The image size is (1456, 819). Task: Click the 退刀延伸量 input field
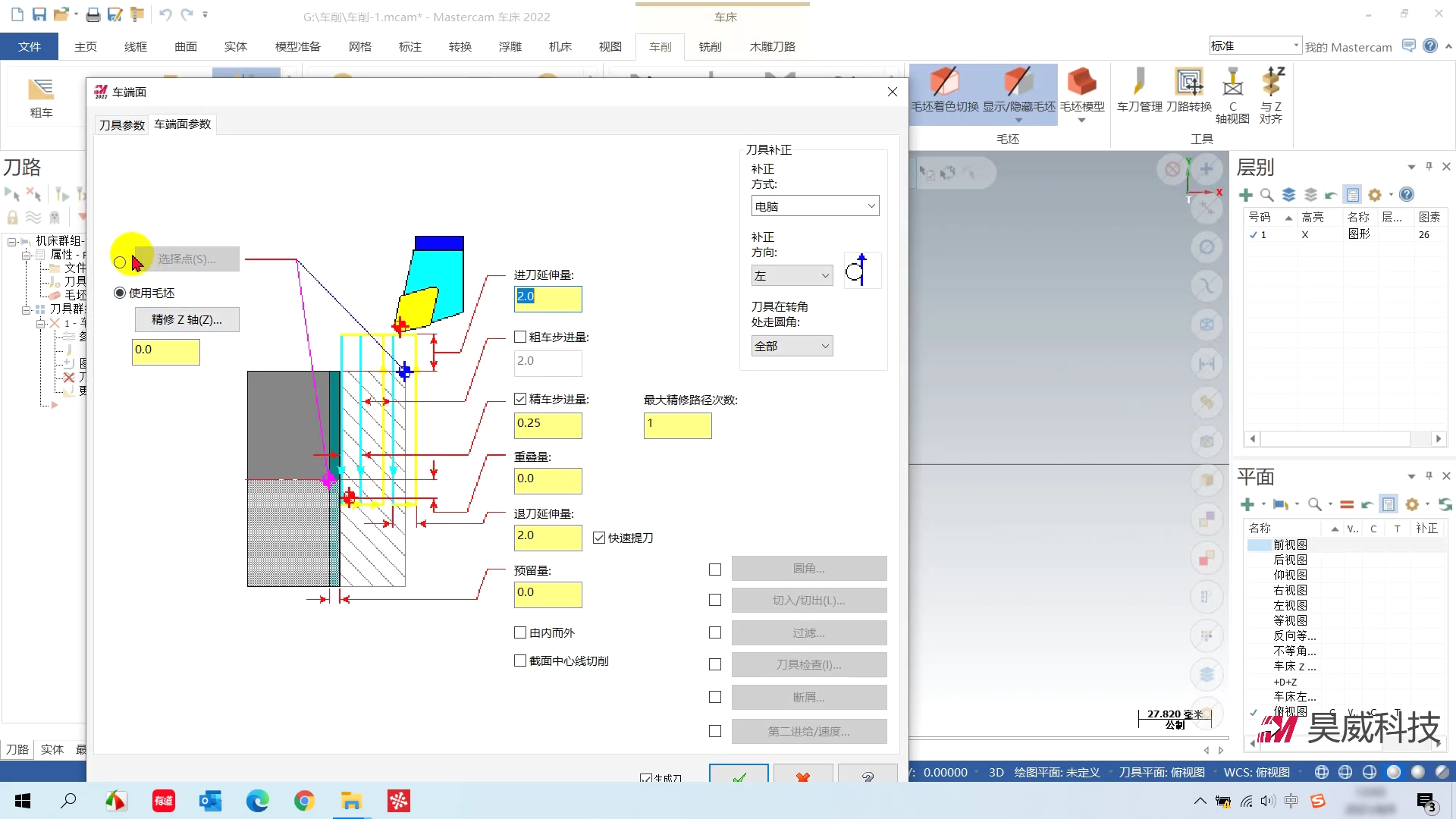tap(548, 537)
